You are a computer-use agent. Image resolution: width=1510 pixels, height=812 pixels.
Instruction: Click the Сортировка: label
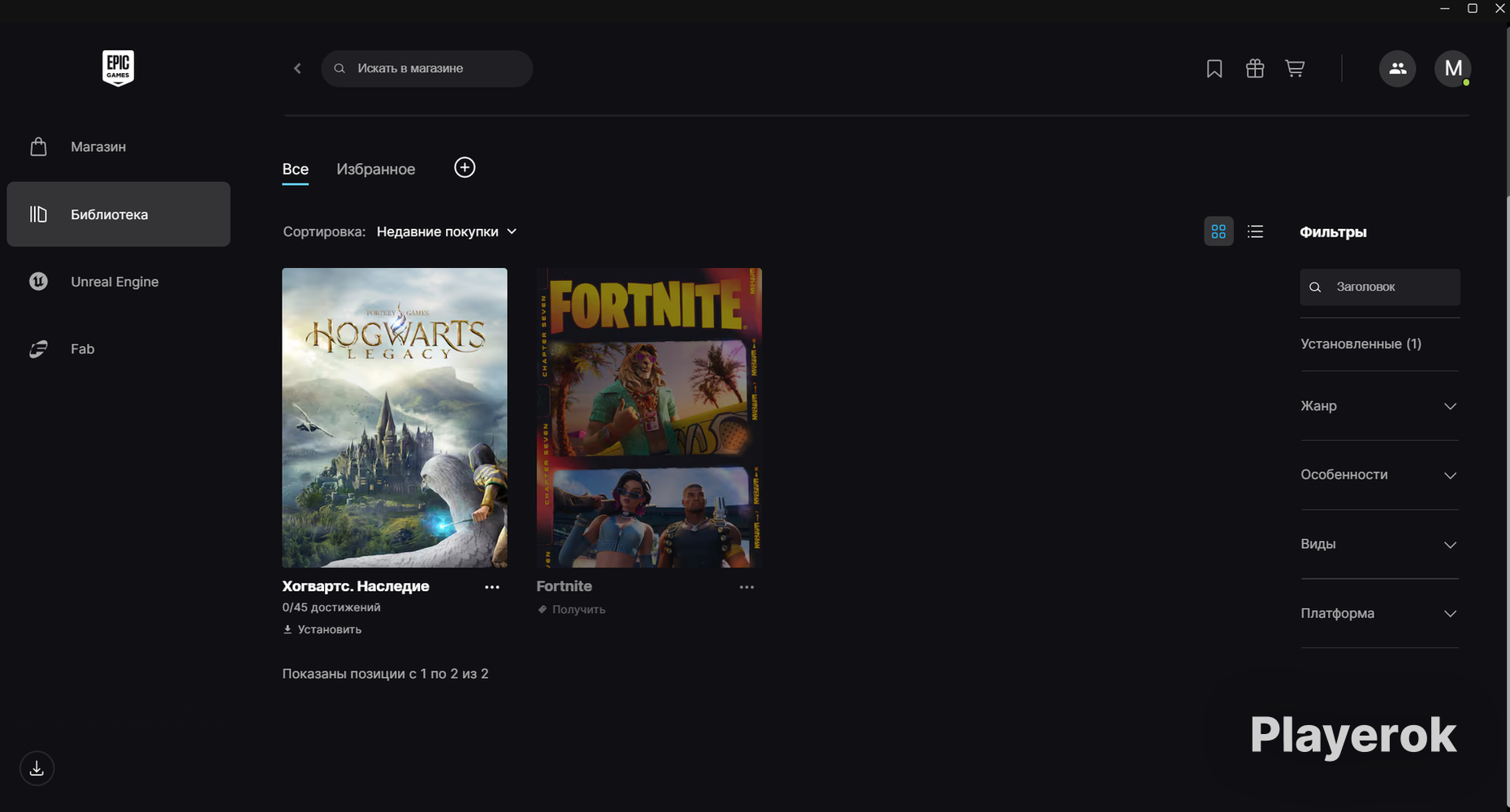coord(324,231)
